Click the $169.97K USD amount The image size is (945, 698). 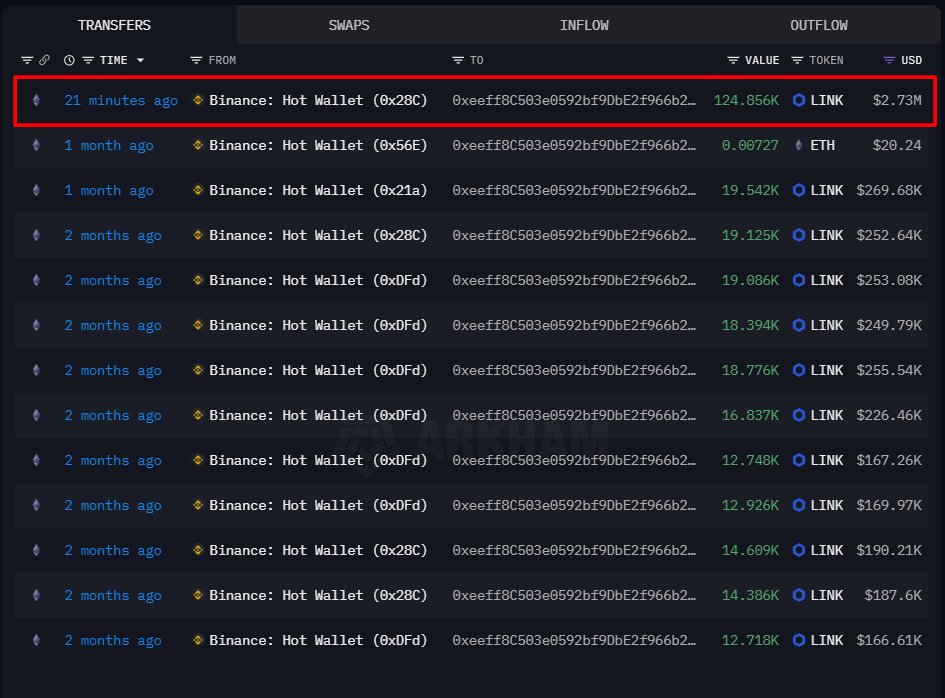(889, 505)
